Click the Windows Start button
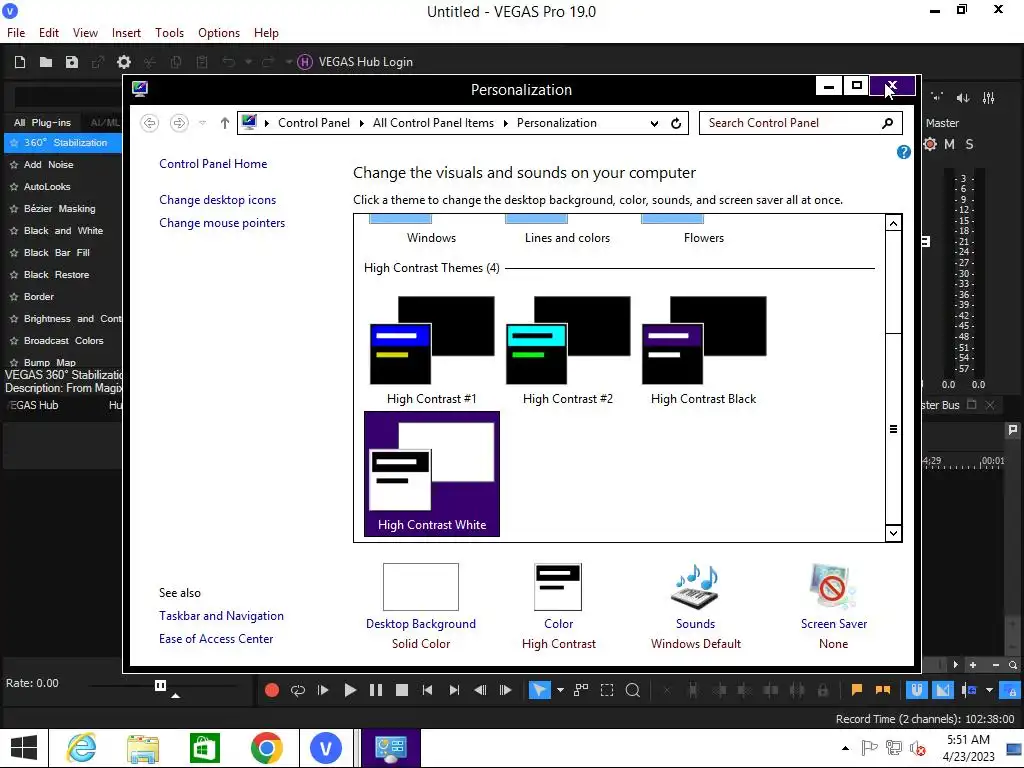The height and width of the screenshot is (768, 1024). click(x=24, y=748)
